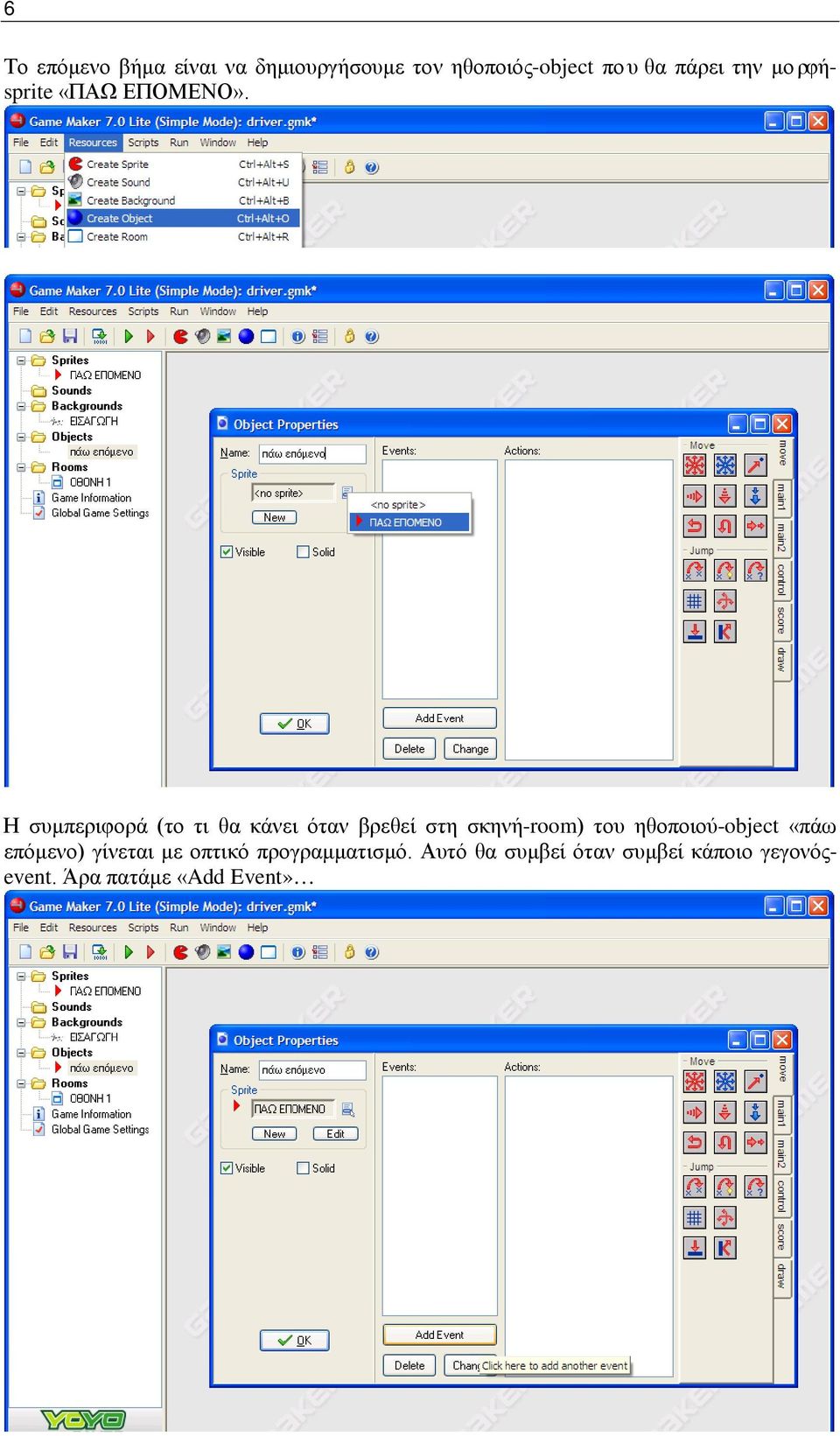Click Delete button beside the Add Event tooltip
The height and width of the screenshot is (1436, 840).
(409, 1365)
